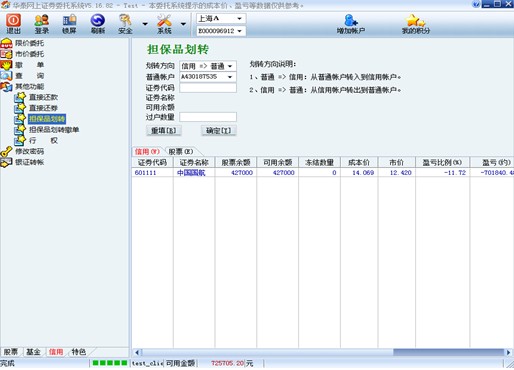Open the 划转方向 direction dropdown
This screenshot has height=370, width=514.
(230, 66)
